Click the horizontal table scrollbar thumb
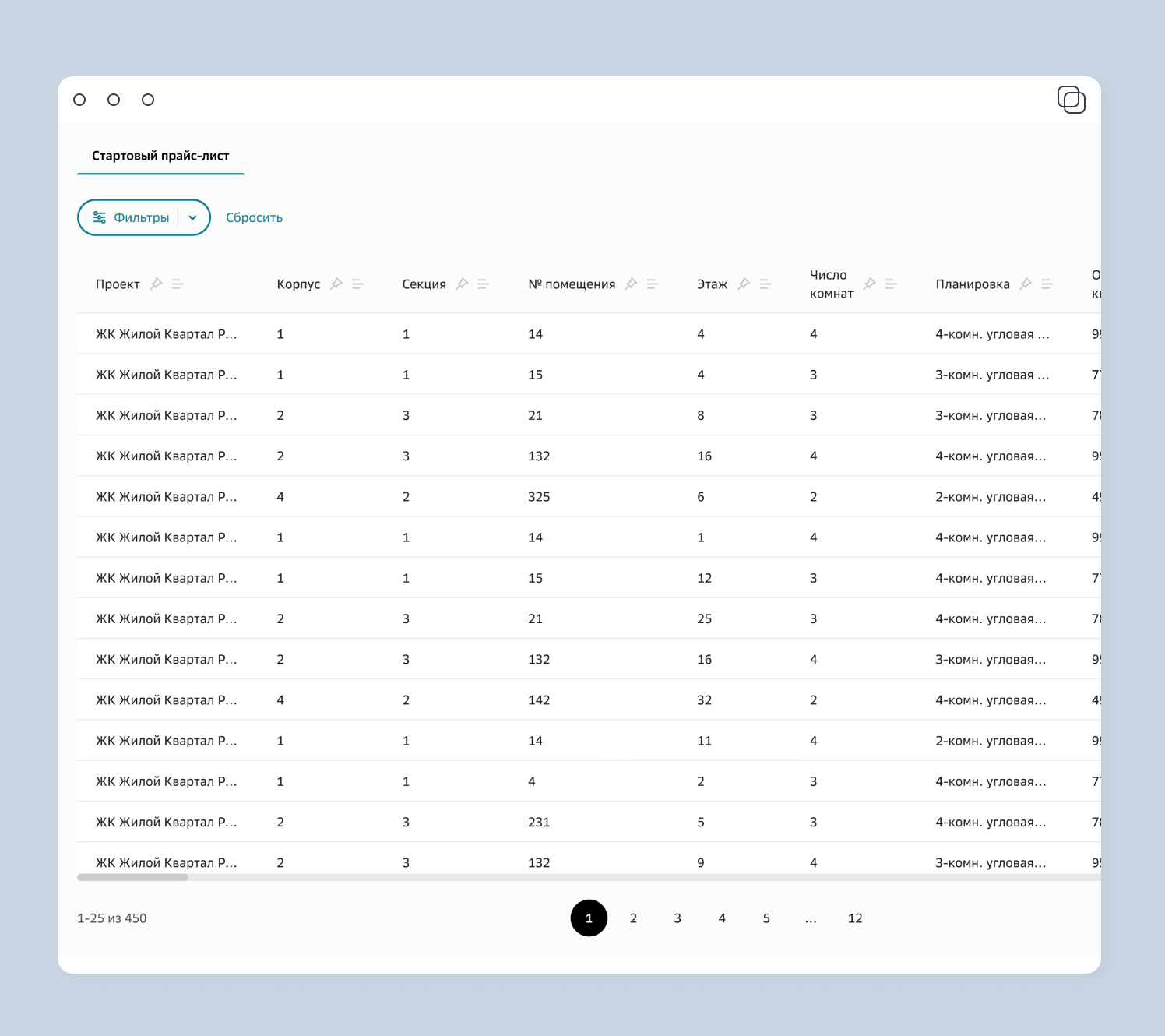The width and height of the screenshot is (1165, 1036). (x=132, y=877)
